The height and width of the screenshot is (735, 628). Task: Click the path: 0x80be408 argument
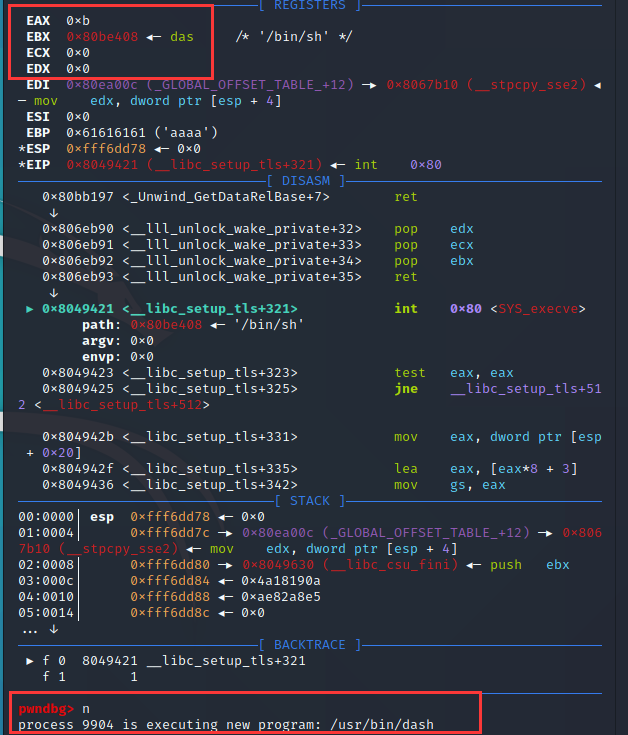pos(193,324)
